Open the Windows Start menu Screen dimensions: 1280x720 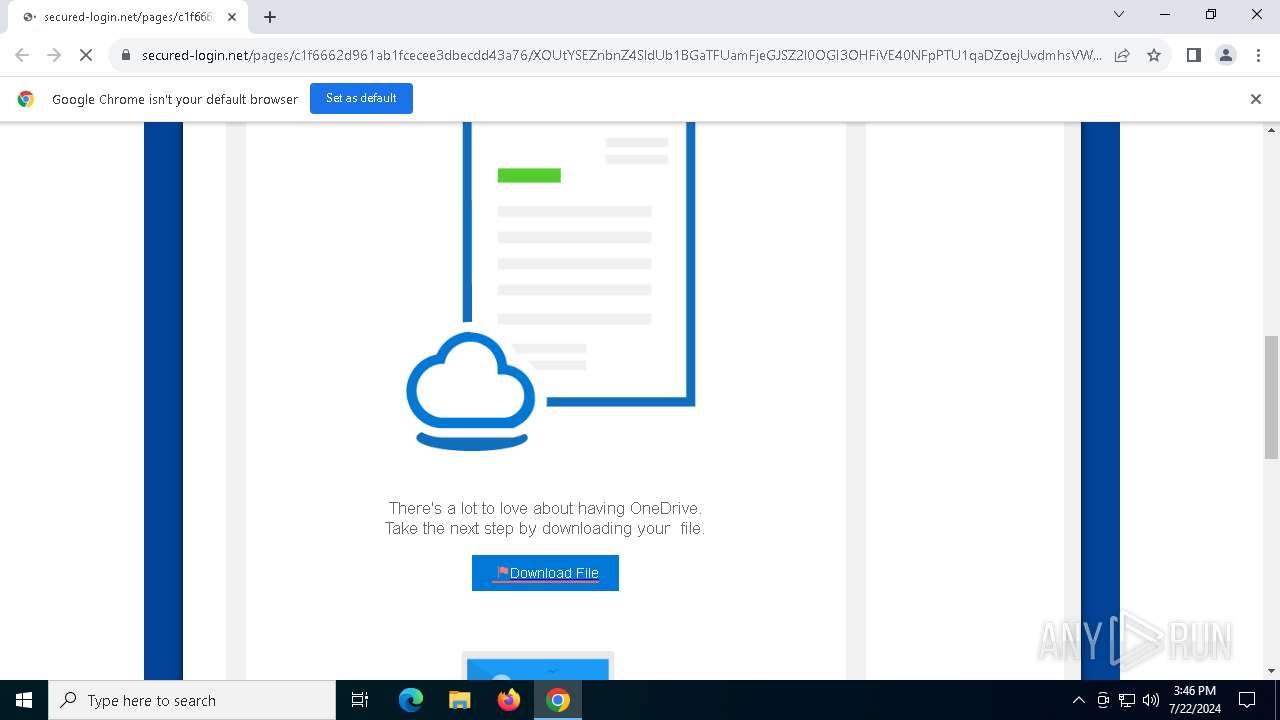(x=24, y=700)
